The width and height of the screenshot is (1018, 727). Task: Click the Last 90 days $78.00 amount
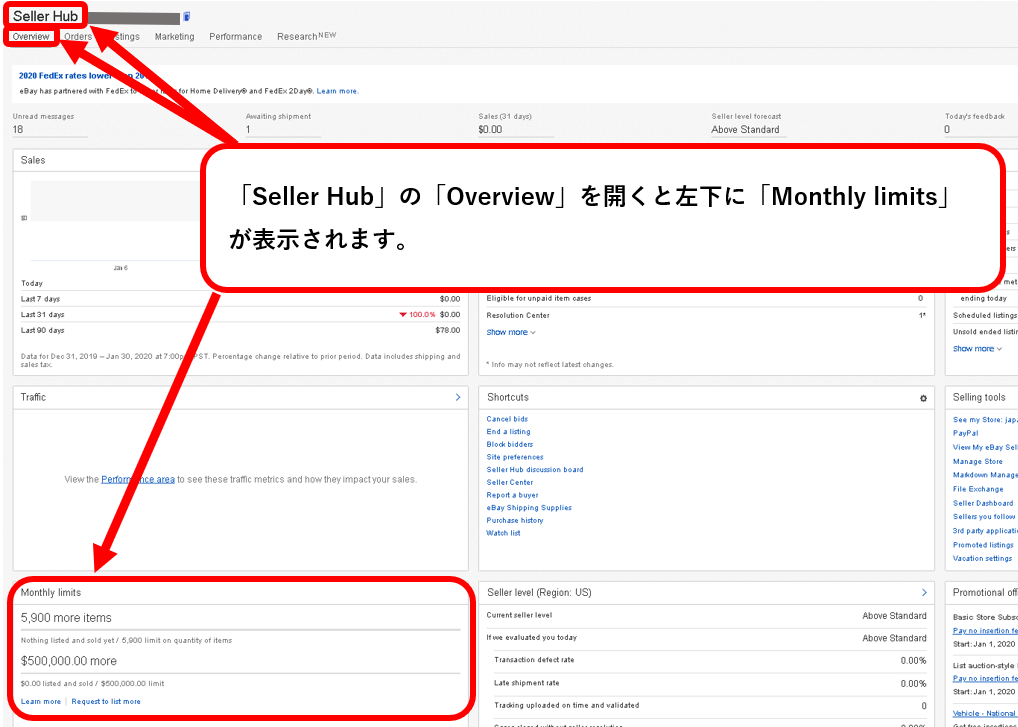click(448, 330)
